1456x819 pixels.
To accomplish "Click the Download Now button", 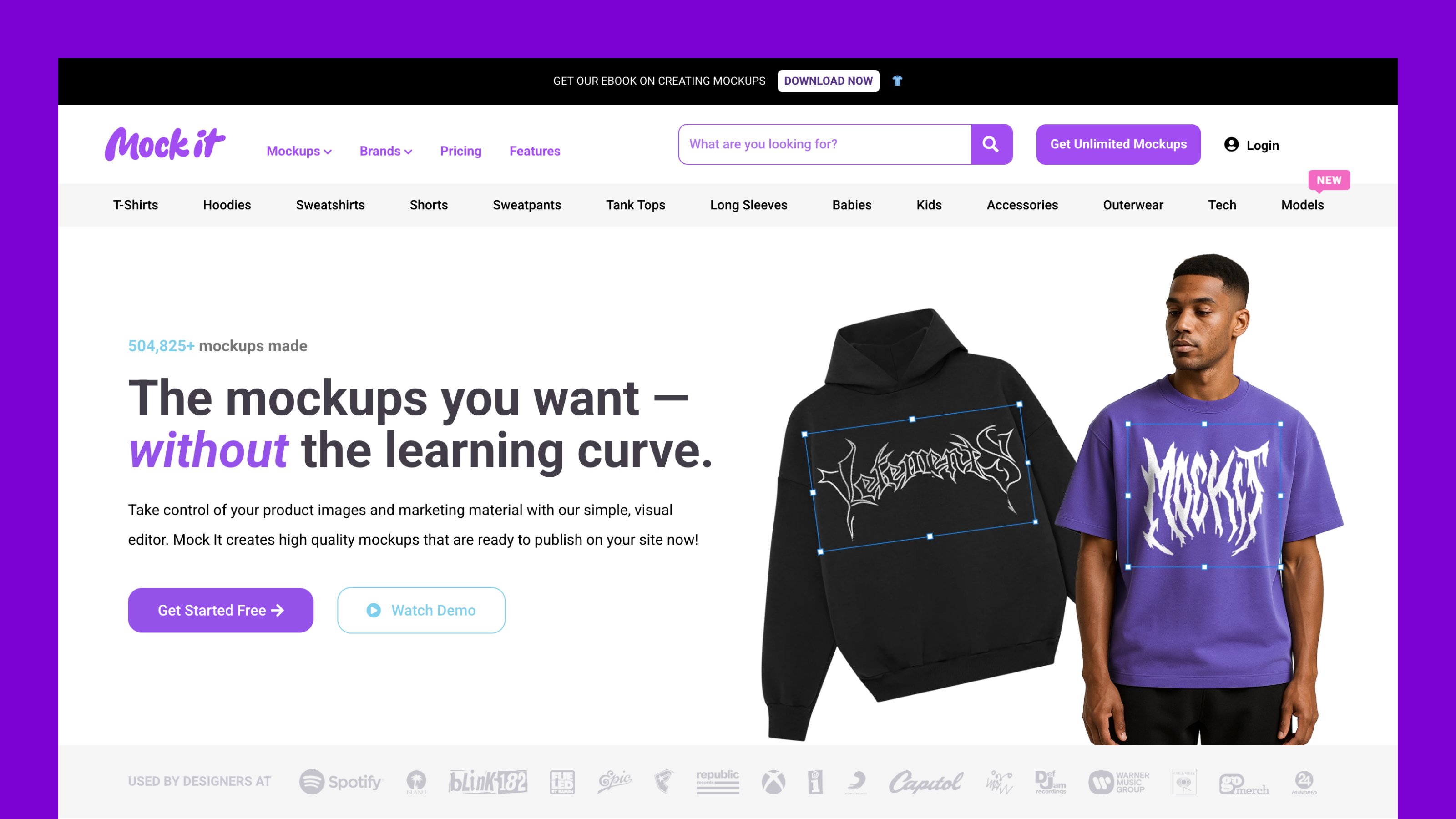I will (x=828, y=81).
